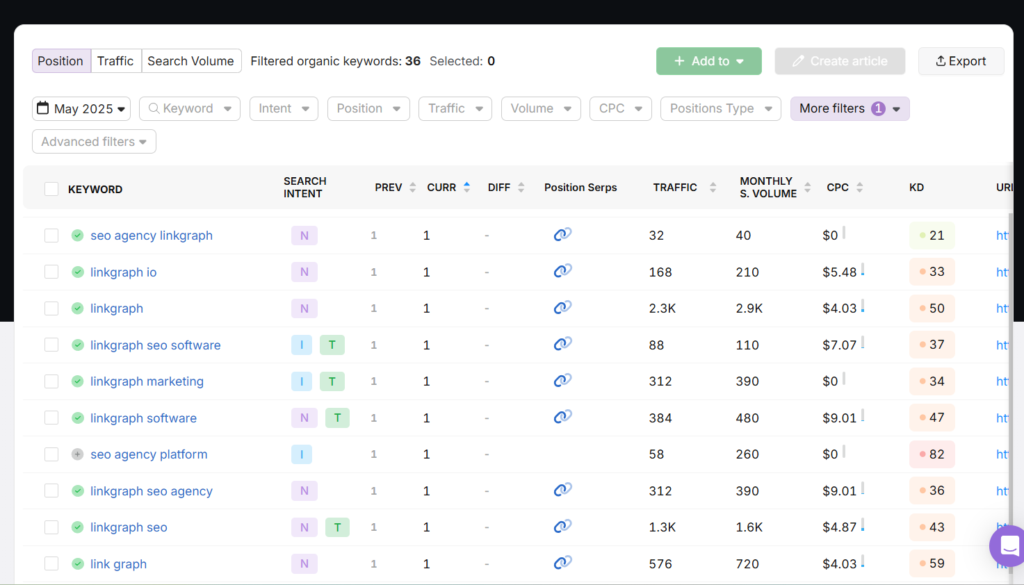Open the CPC filter dropdown
The width and height of the screenshot is (1024, 585).
(x=620, y=108)
